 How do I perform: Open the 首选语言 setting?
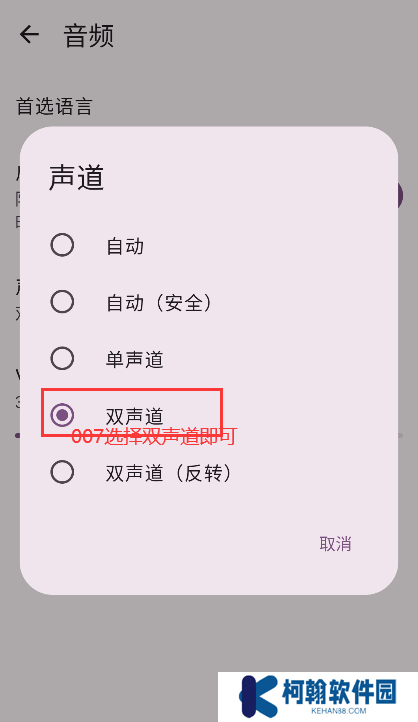click(x=54, y=106)
